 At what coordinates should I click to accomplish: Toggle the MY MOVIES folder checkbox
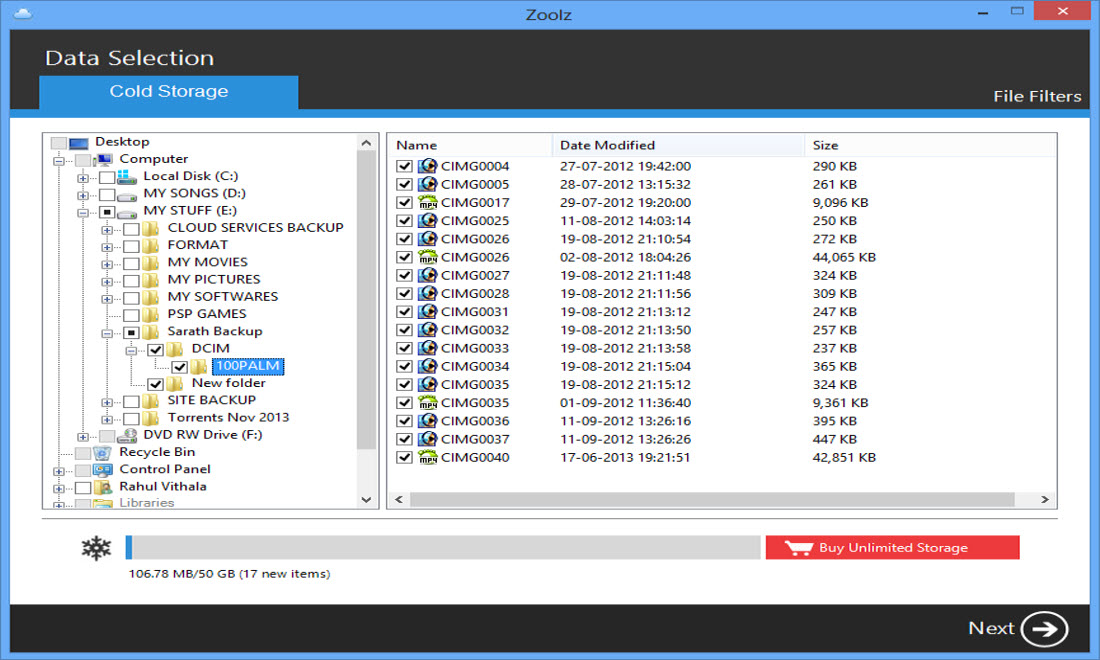tap(131, 262)
